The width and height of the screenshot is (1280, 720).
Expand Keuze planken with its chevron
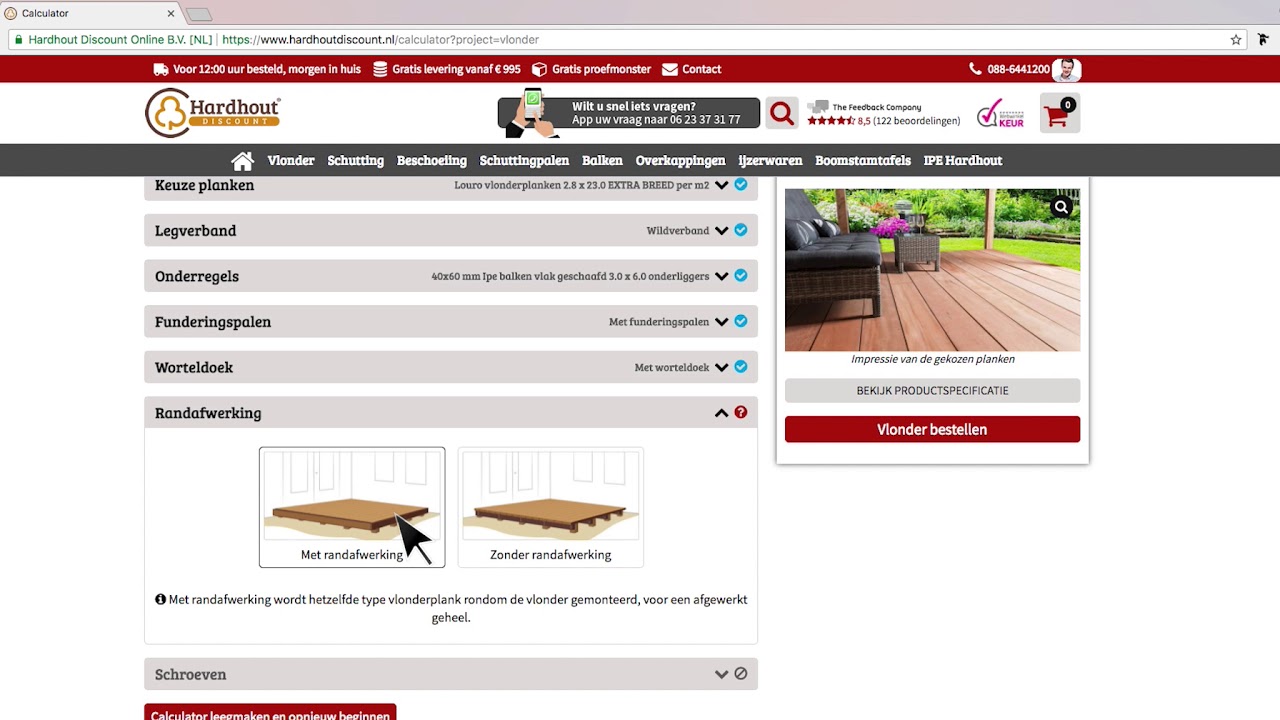click(721, 185)
